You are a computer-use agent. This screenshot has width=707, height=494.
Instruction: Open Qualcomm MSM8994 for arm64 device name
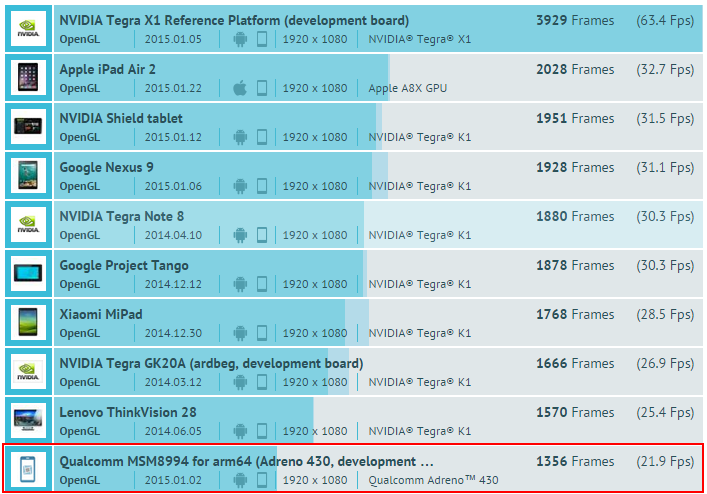point(247,462)
